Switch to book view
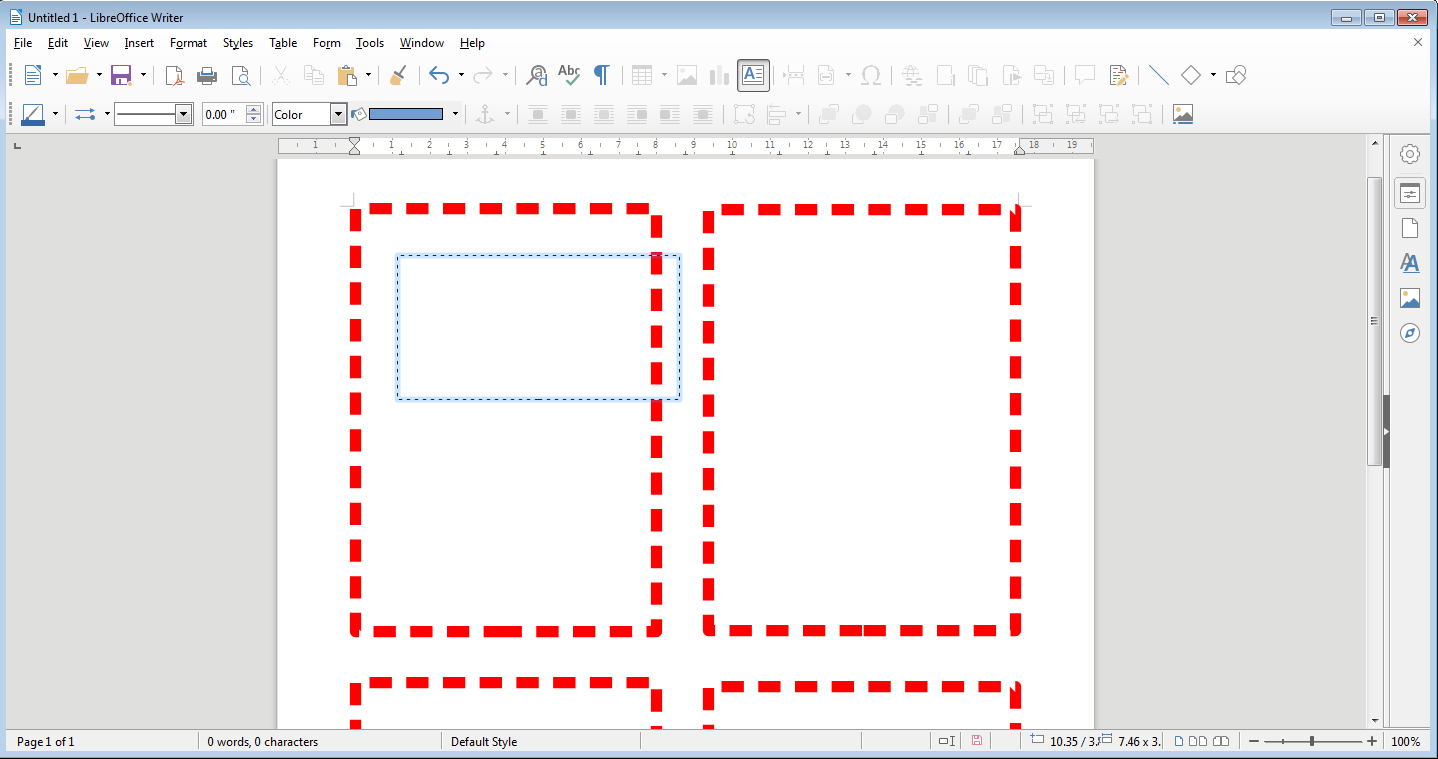1438x759 pixels. (x=1220, y=741)
